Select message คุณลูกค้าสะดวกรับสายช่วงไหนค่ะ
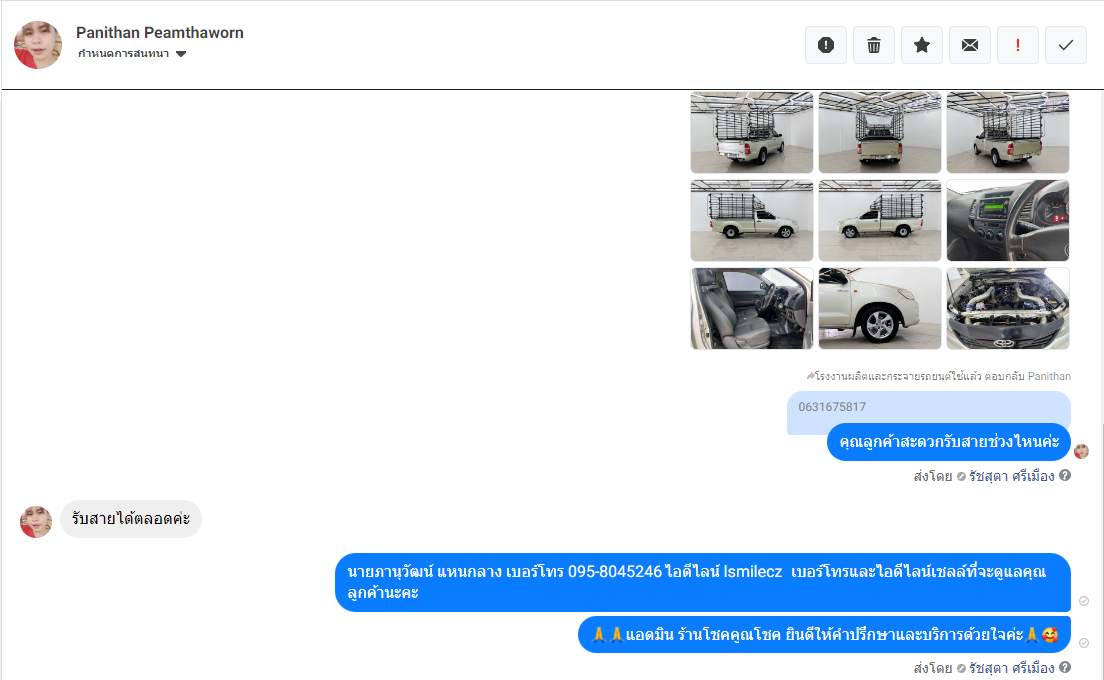The height and width of the screenshot is (680, 1104). click(x=949, y=442)
